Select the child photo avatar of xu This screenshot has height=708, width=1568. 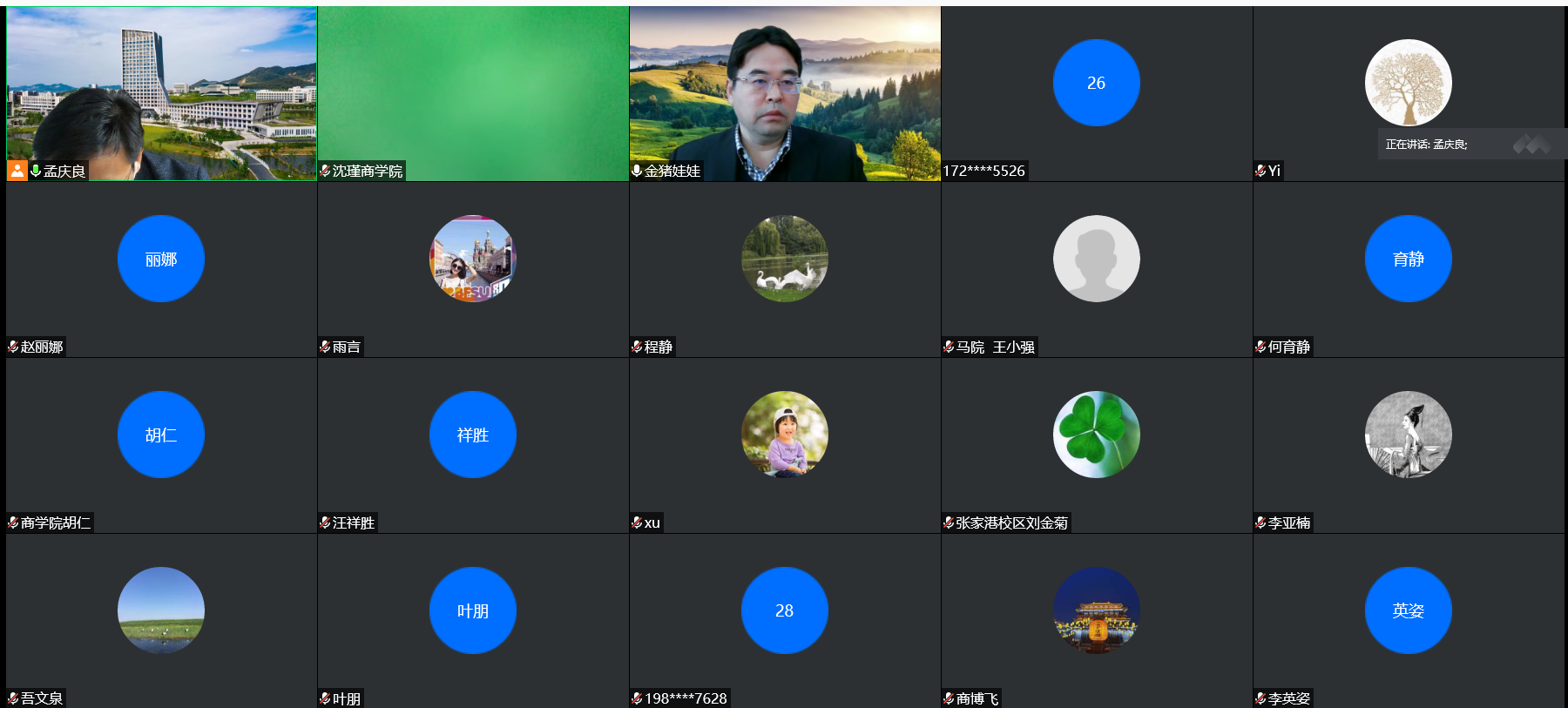[x=784, y=435]
